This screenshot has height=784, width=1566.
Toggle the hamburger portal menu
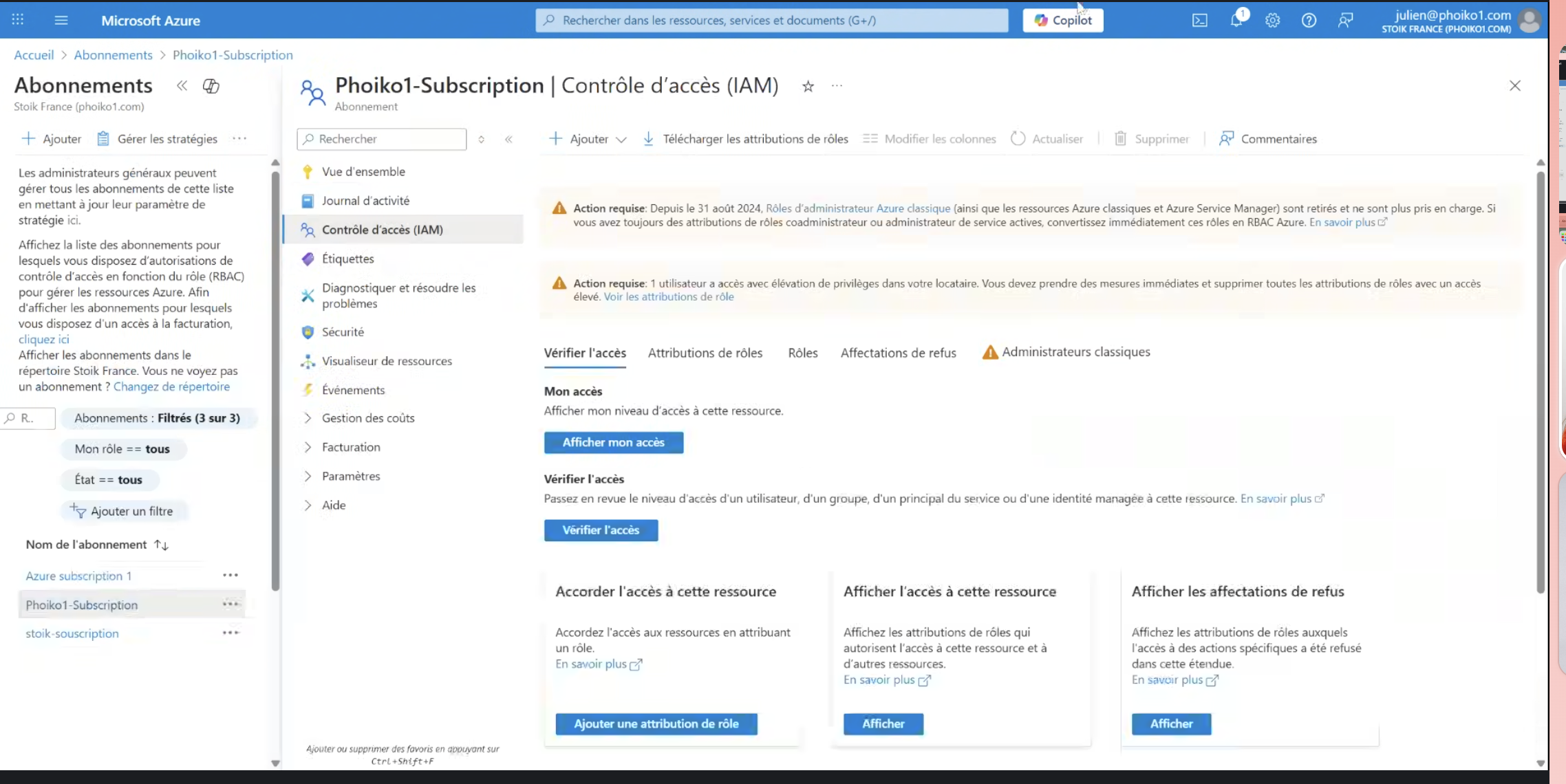tap(61, 20)
